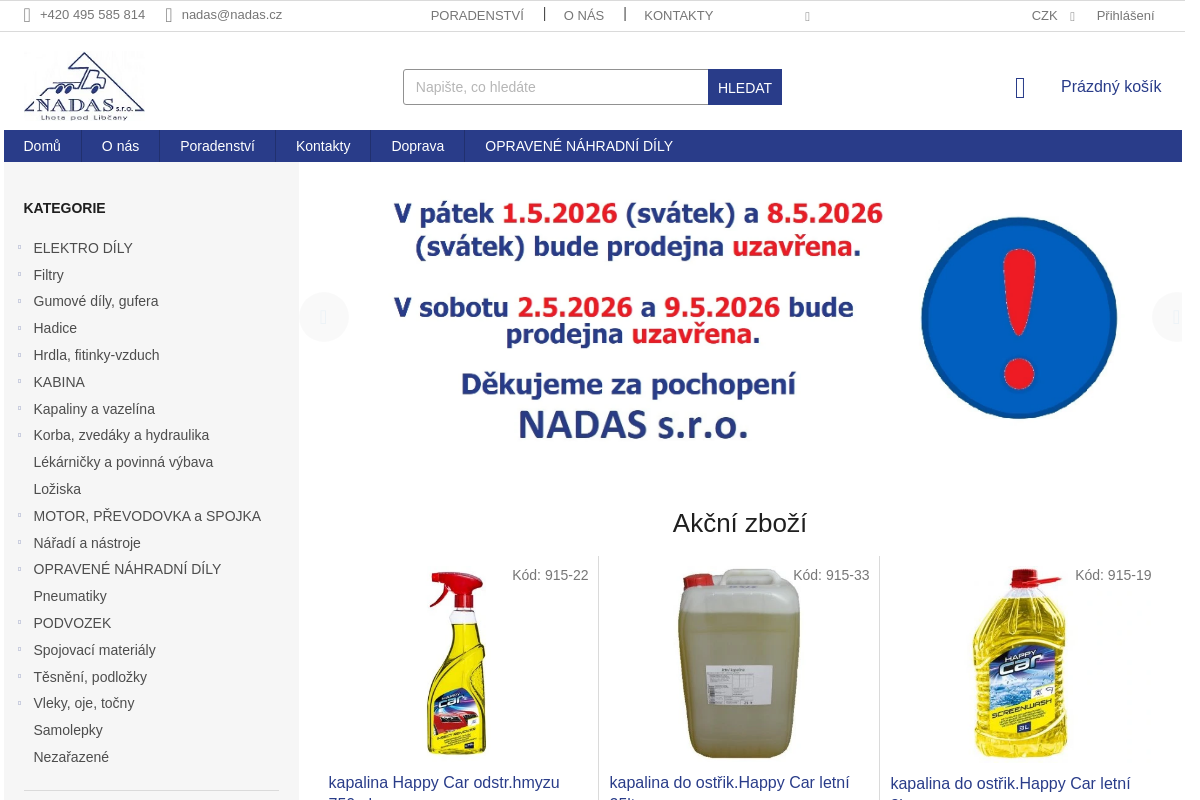Screen dimensions: 1200x800
Task: Click the Přihlášení login link
Action: 1125,15
